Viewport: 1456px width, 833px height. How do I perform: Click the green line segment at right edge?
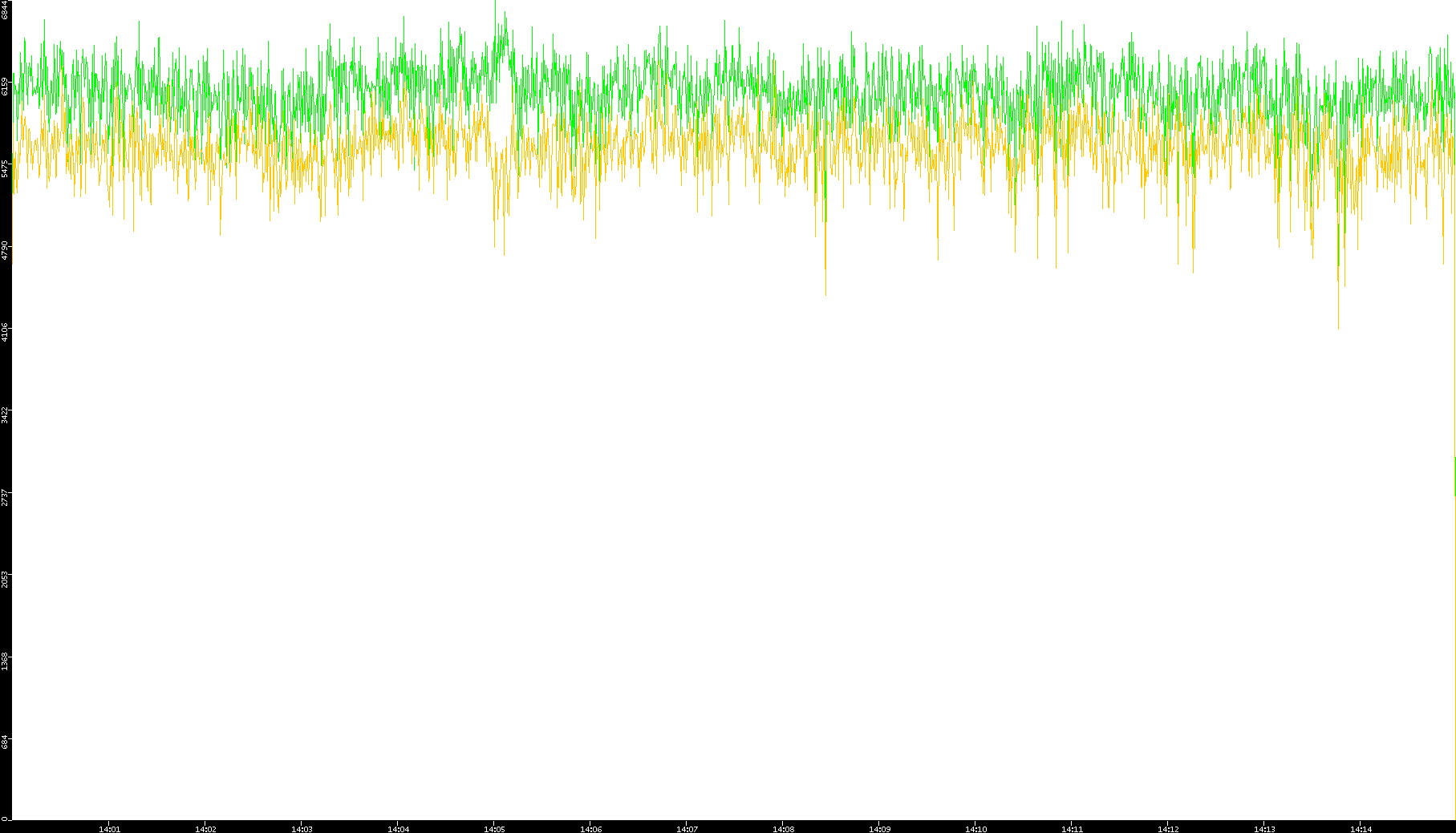click(1454, 476)
